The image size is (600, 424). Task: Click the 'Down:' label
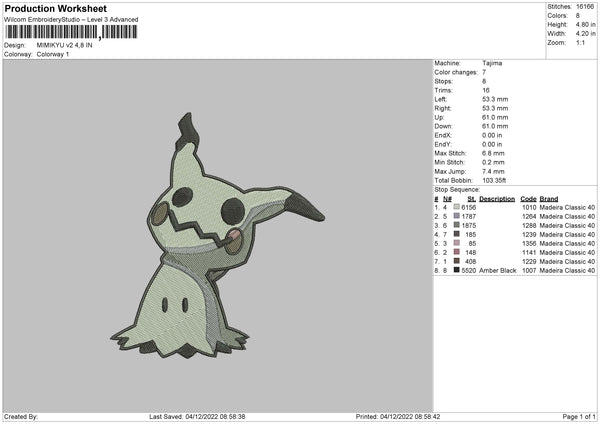(443, 126)
